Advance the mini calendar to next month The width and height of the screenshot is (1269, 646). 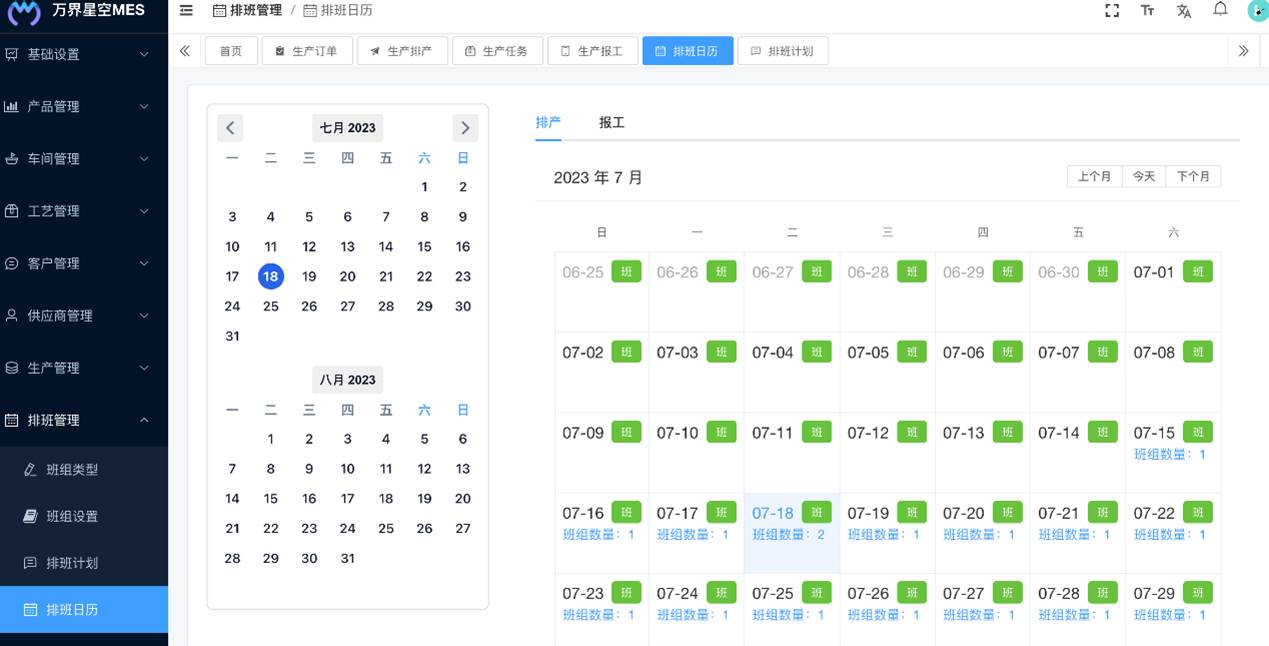click(x=465, y=128)
